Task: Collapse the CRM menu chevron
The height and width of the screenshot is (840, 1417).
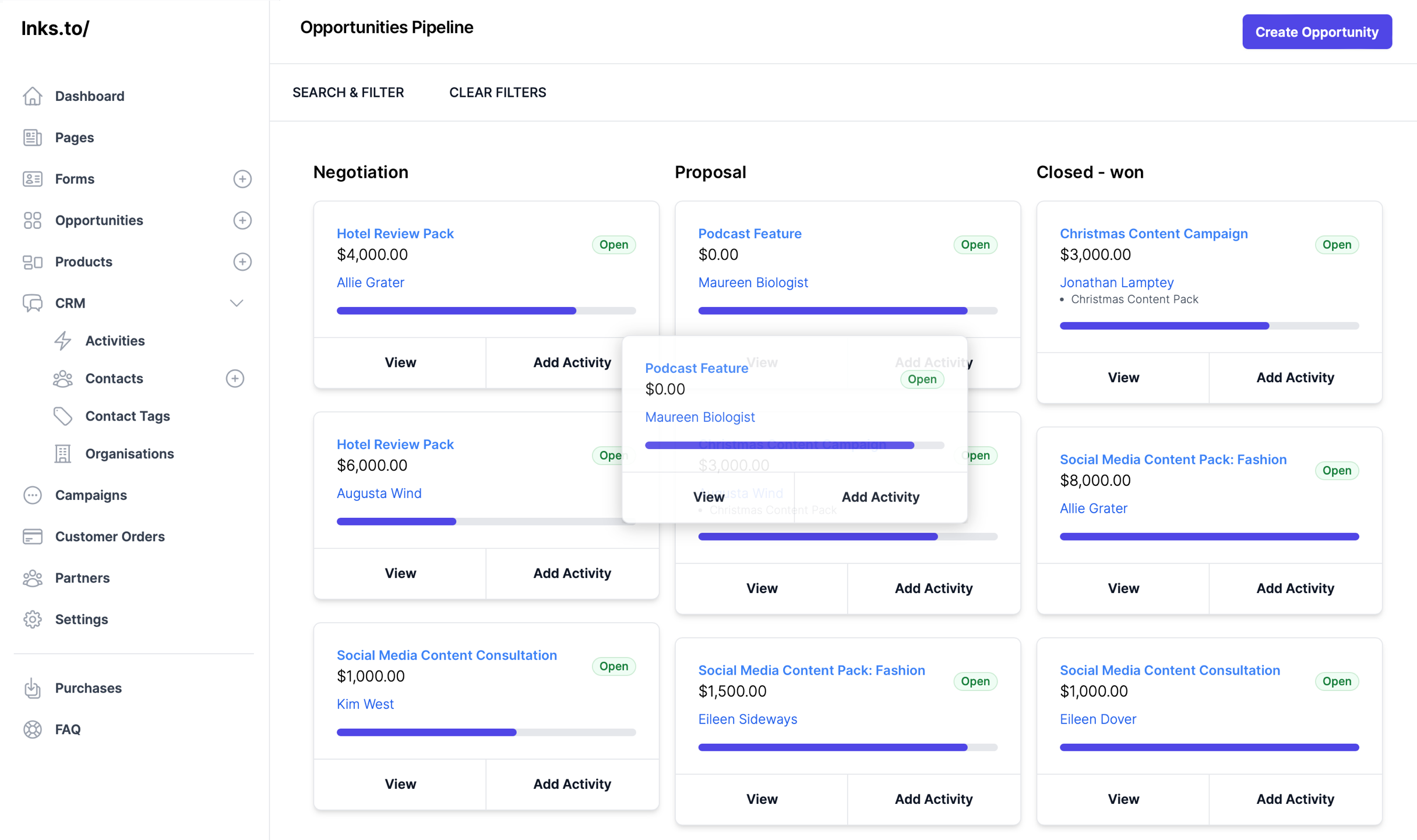Action: click(236, 303)
